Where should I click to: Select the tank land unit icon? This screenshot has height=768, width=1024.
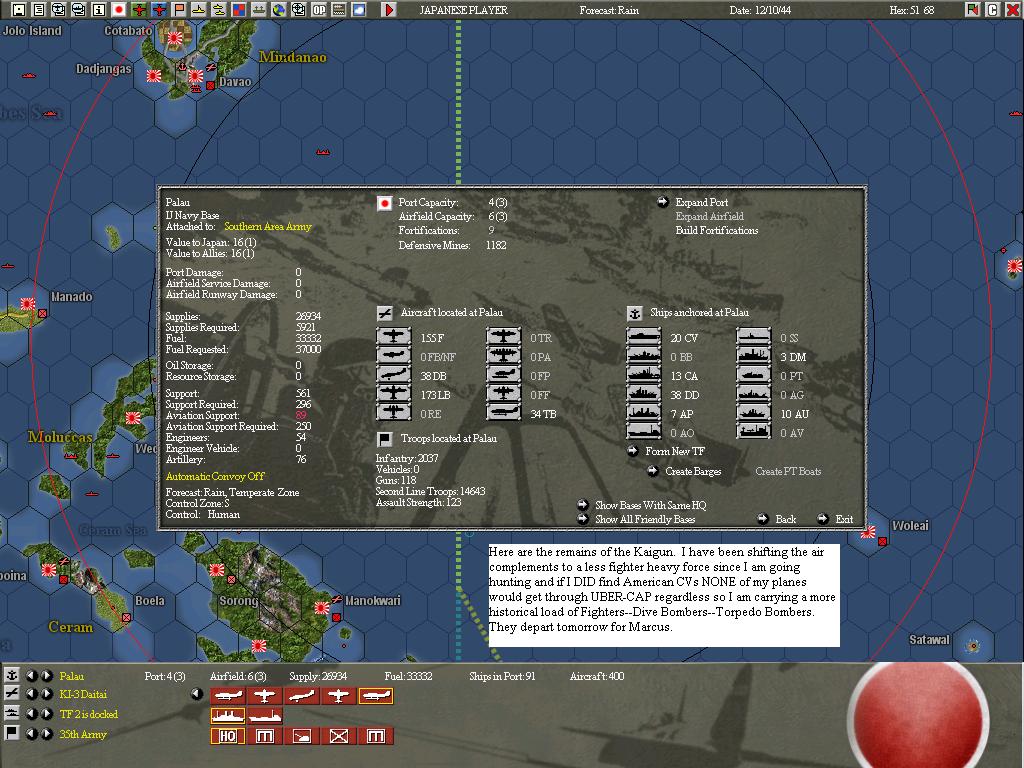302,736
